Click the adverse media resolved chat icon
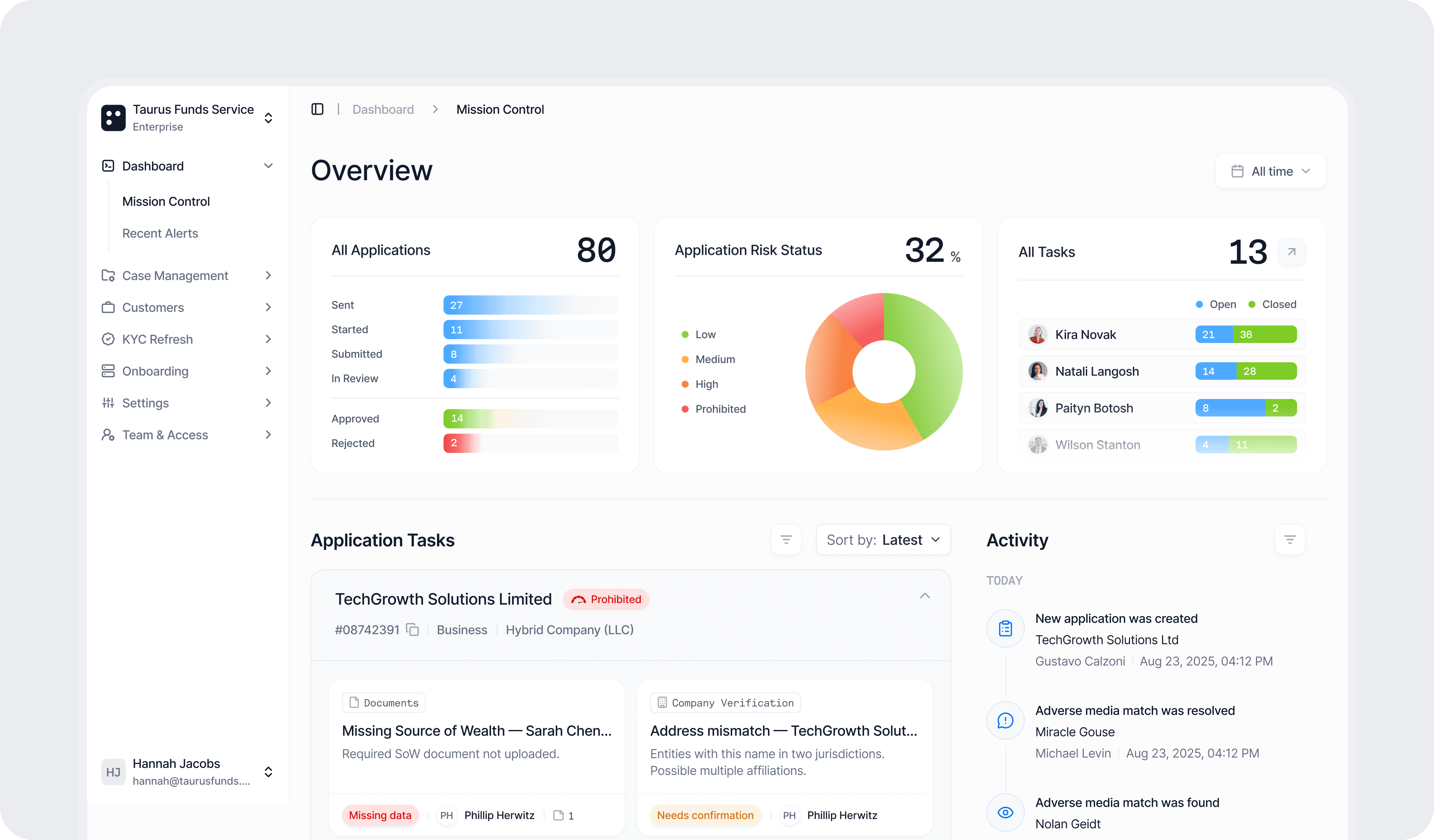Image resolution: width=1434 pixels, height=840 pixels. coord(1005,721)
